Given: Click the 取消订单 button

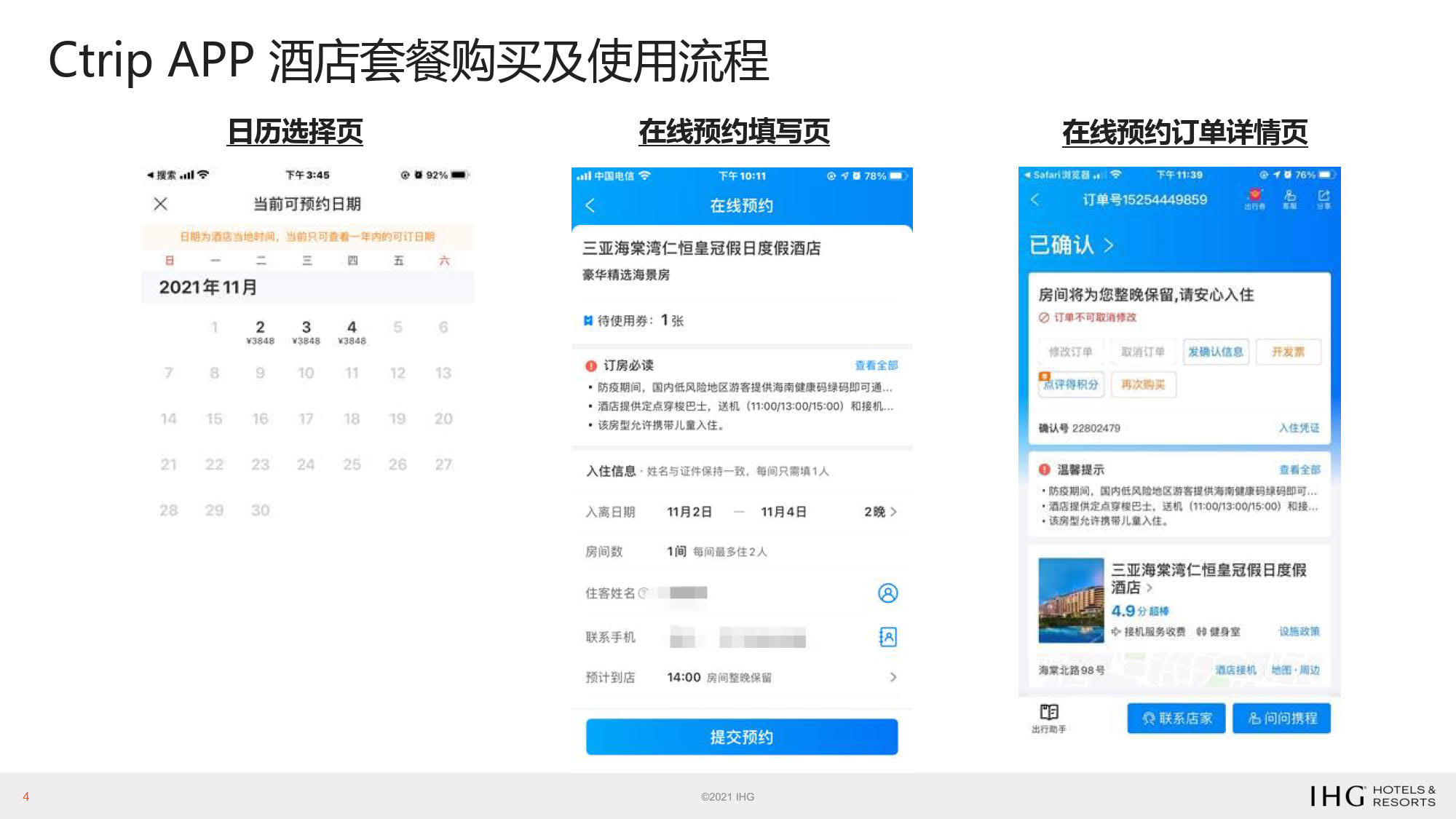Looking at the screenshot, I should tap(1142, 352).
